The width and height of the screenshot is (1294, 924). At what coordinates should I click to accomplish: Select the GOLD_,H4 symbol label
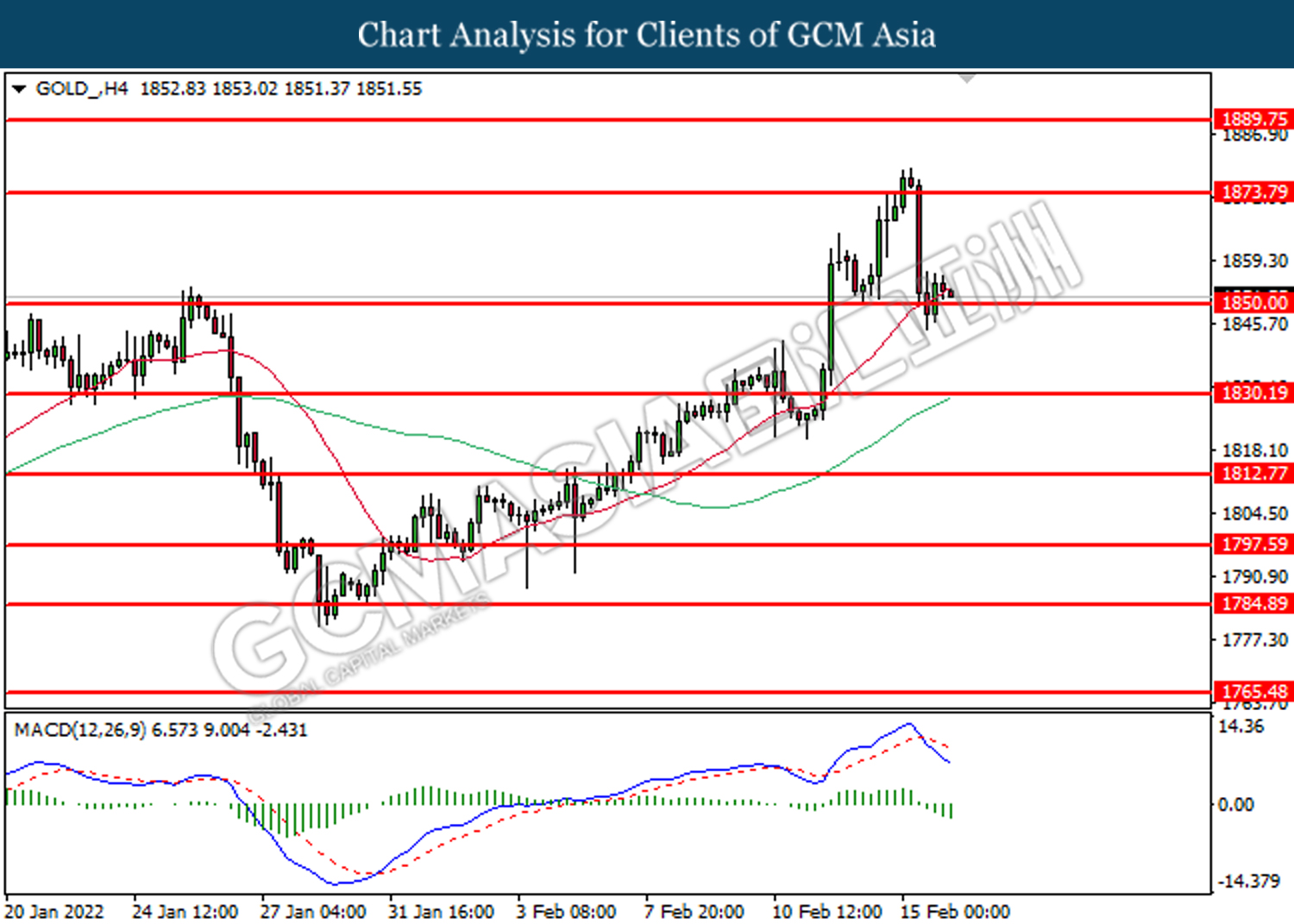pyautogui.click(x=82, y=89)
